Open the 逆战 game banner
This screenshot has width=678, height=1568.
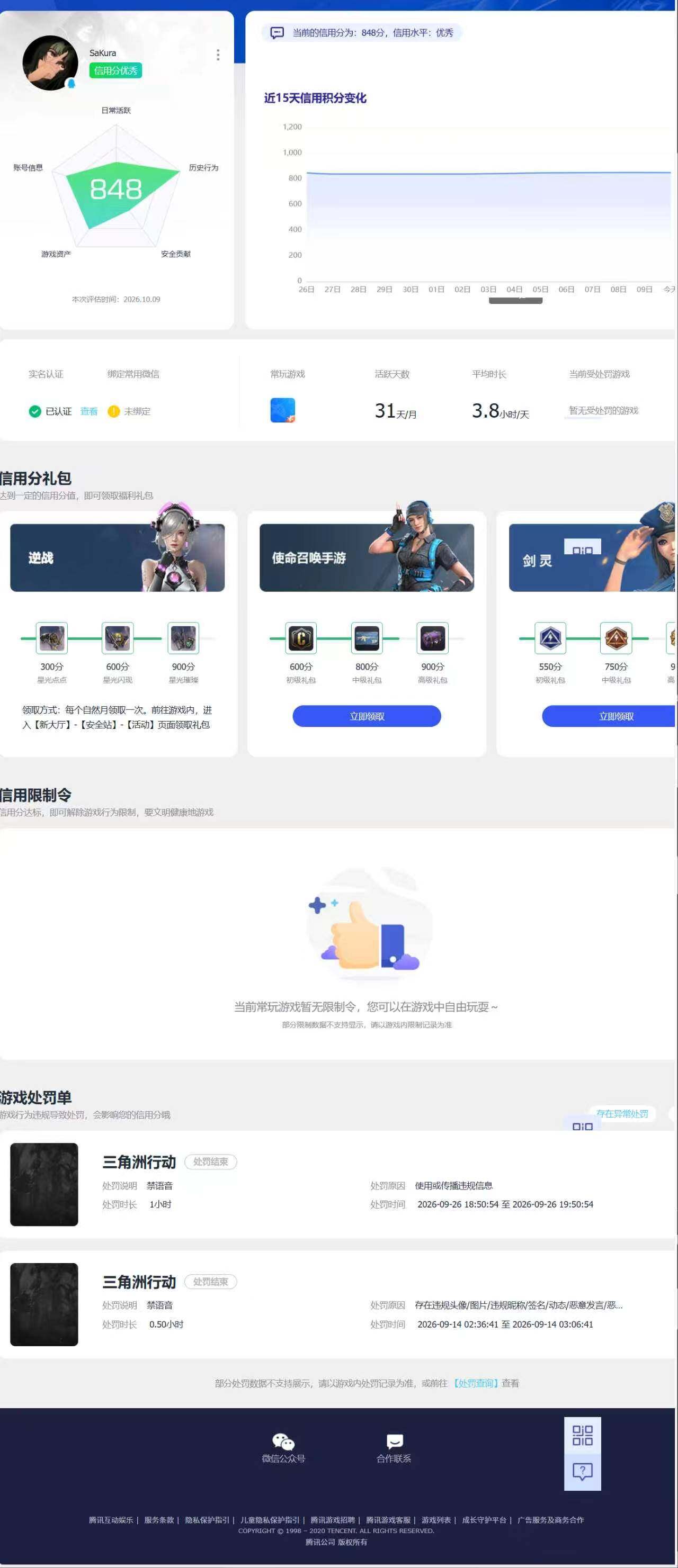click(118, 557)
